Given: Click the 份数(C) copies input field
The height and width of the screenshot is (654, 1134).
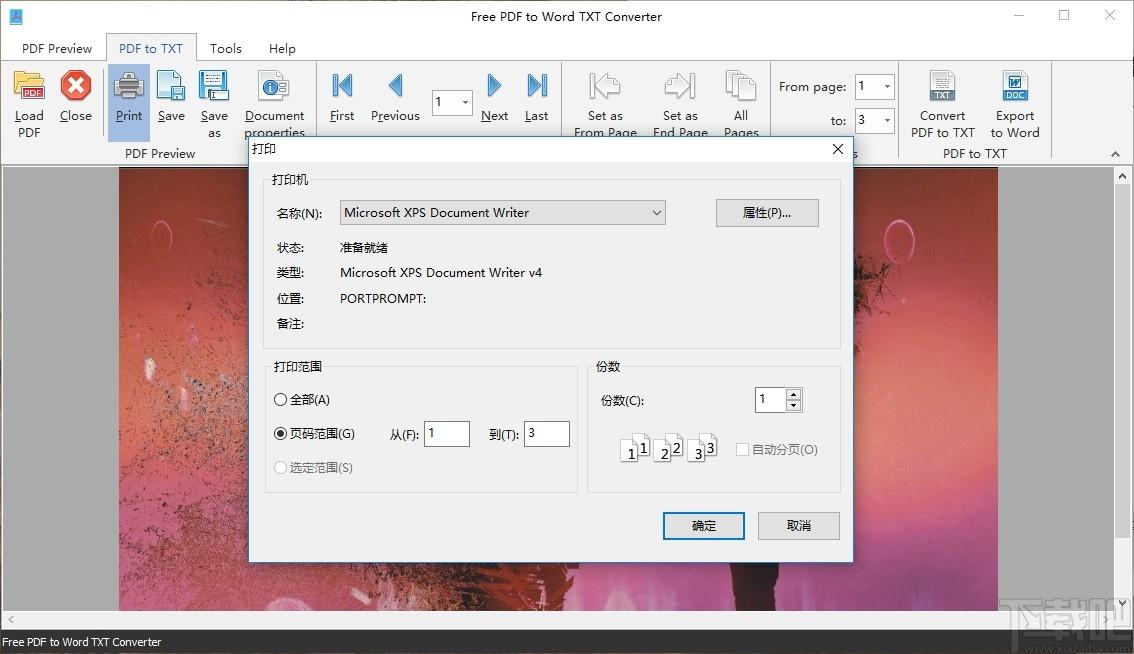Looking at the screenshot, I should coord(770,399).
